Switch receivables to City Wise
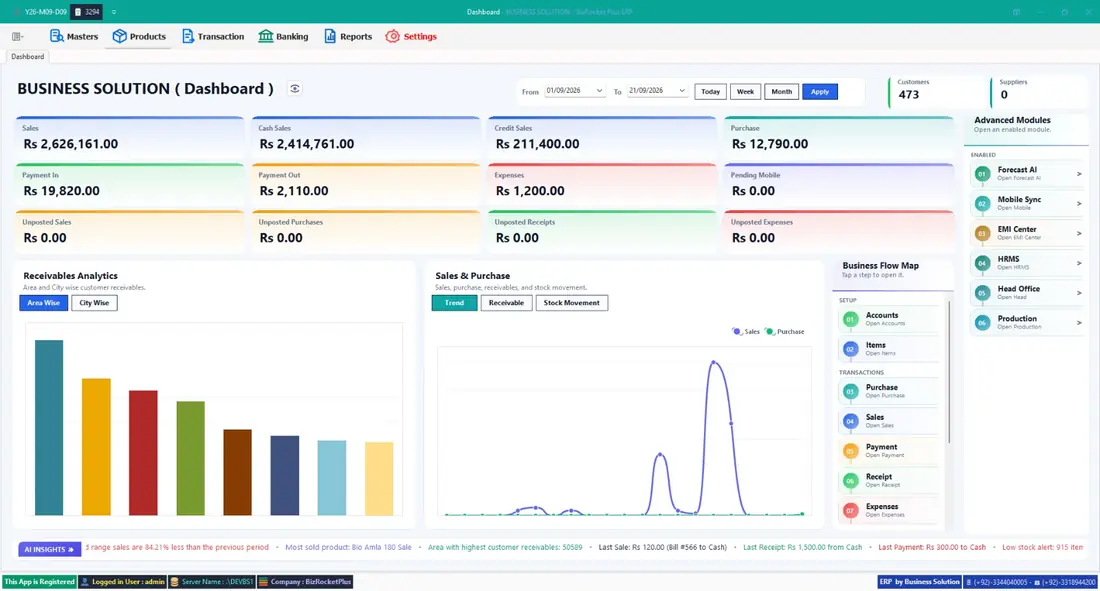The image size is (1100, 591). pyautogui.click(x=94, y=303)
